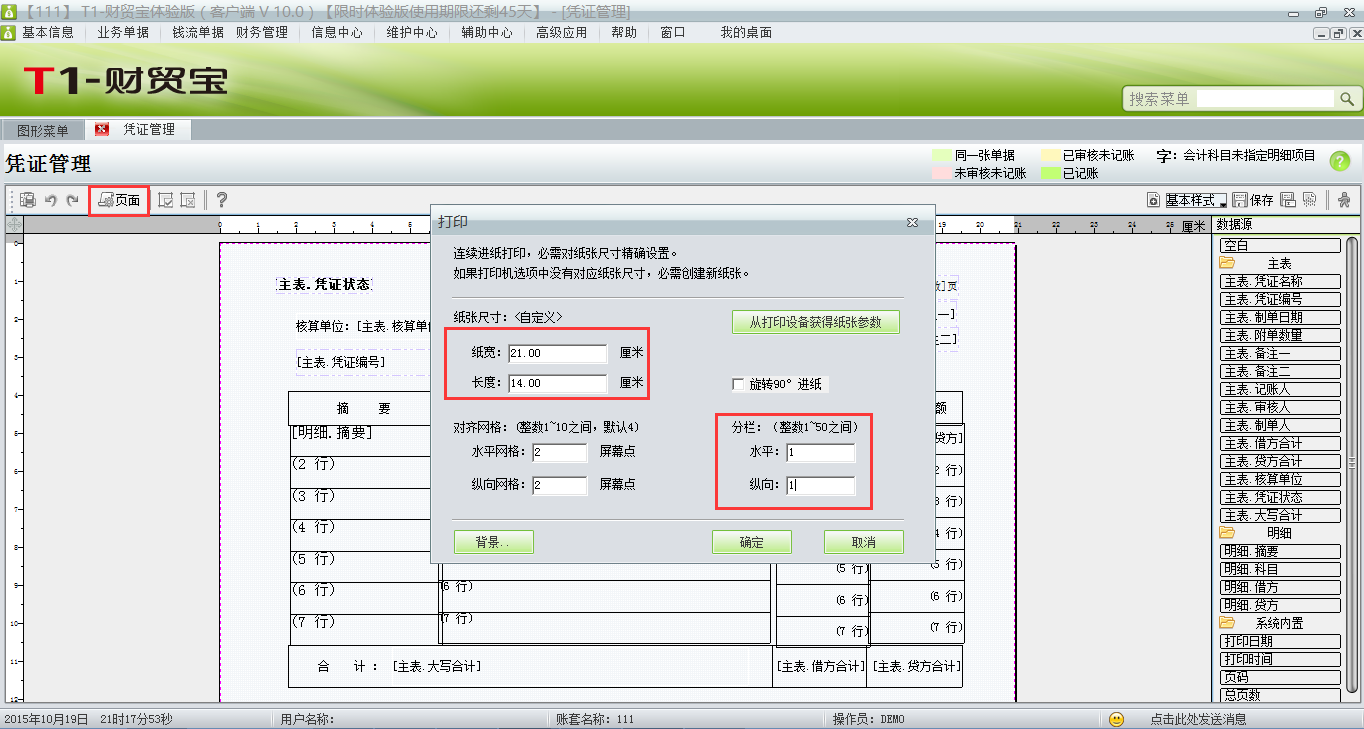This screenshot has width=1364, height=729.
Task: Click the redo arrow icon
Action: 72,200
